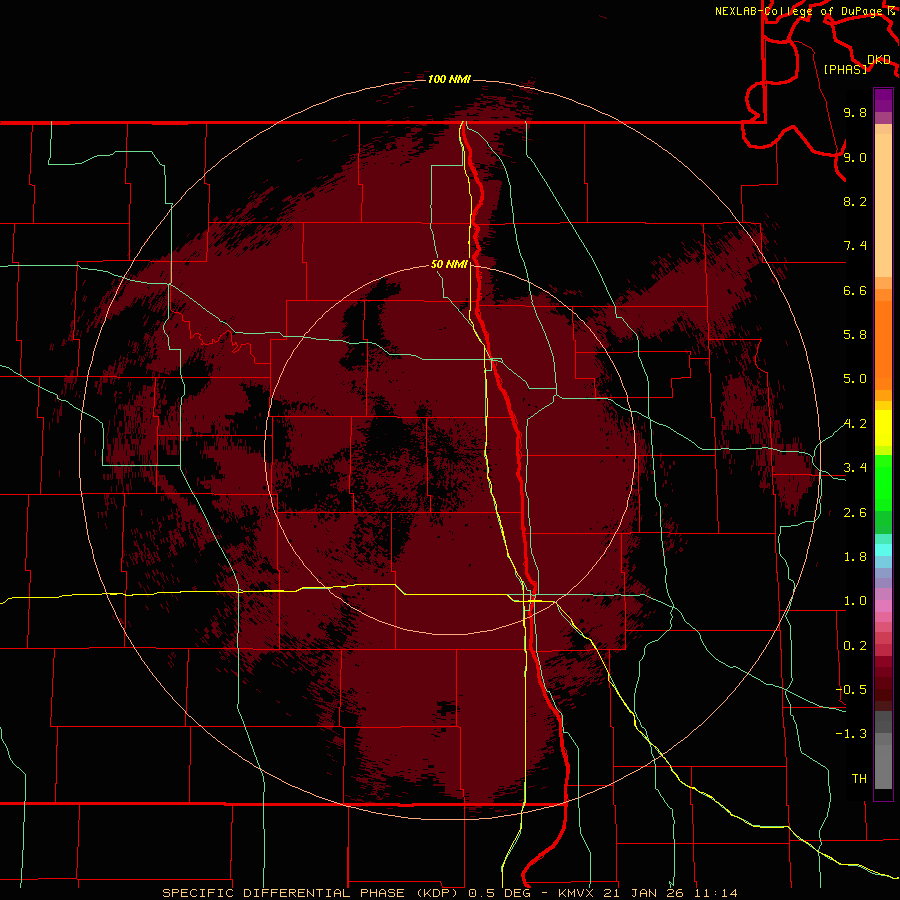Click the 5.8 scale value
The image size is (900, 900).
coord(855,335)
